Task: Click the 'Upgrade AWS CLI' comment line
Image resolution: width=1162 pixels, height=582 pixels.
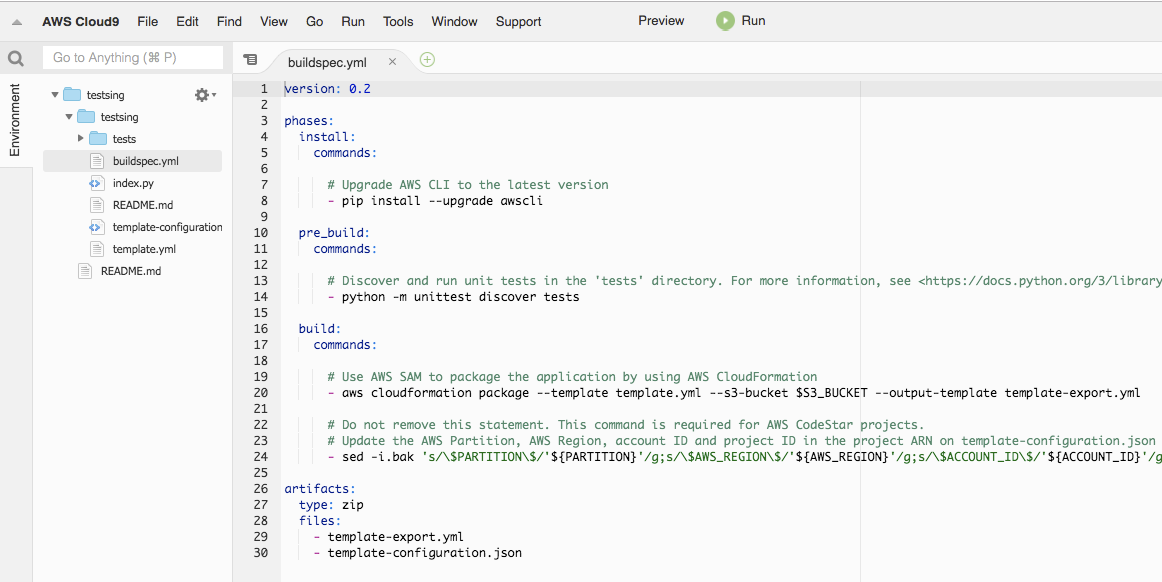Action: 468,185
